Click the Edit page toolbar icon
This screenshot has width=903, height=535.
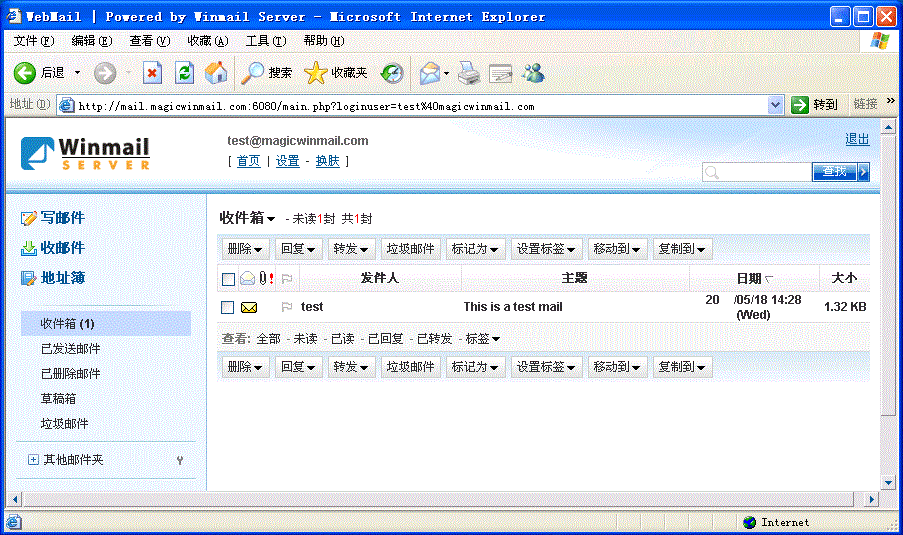pyautogui.click(x=500, y=74)
